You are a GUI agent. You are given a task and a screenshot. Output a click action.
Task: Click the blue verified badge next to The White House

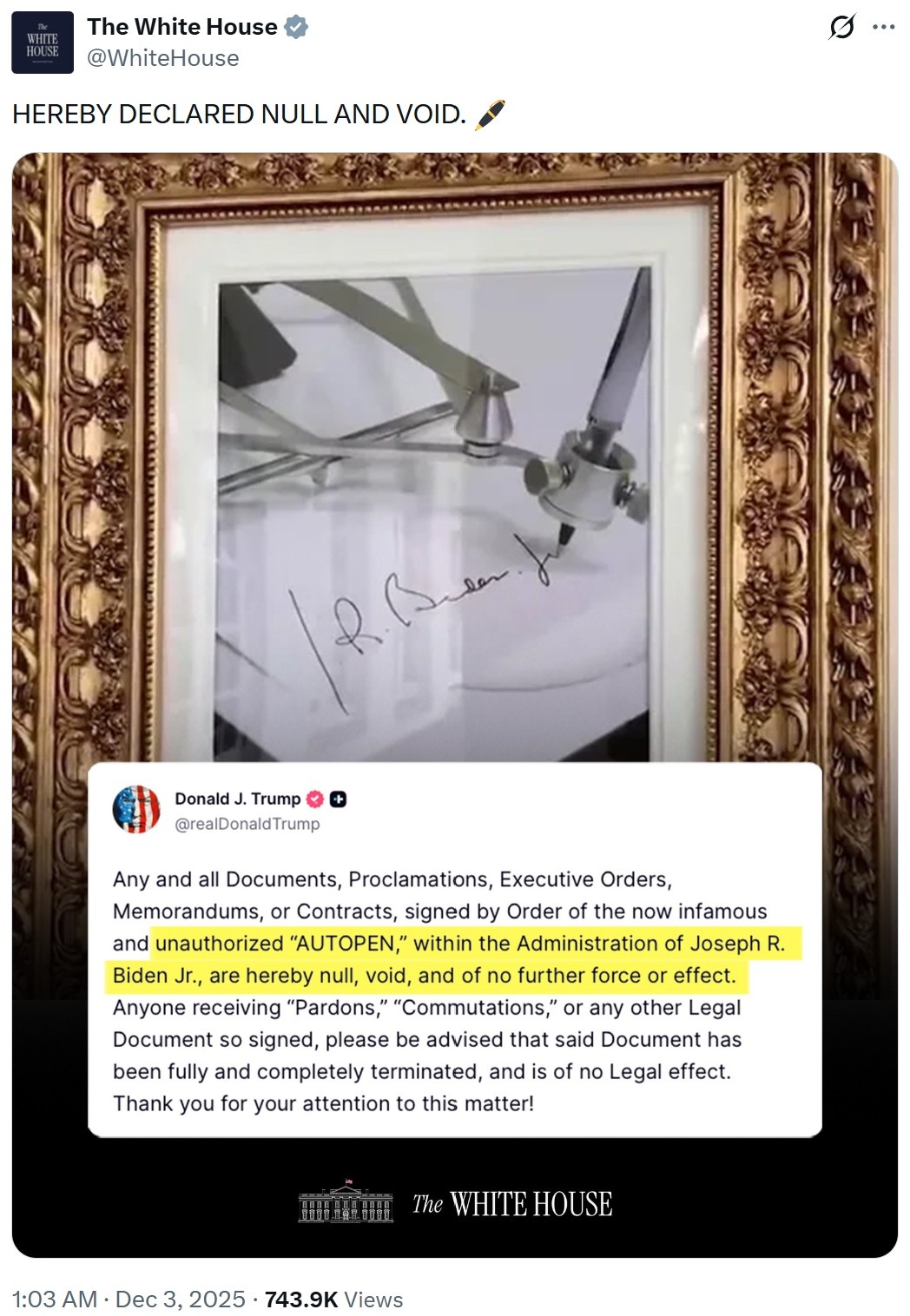(297, 28)
